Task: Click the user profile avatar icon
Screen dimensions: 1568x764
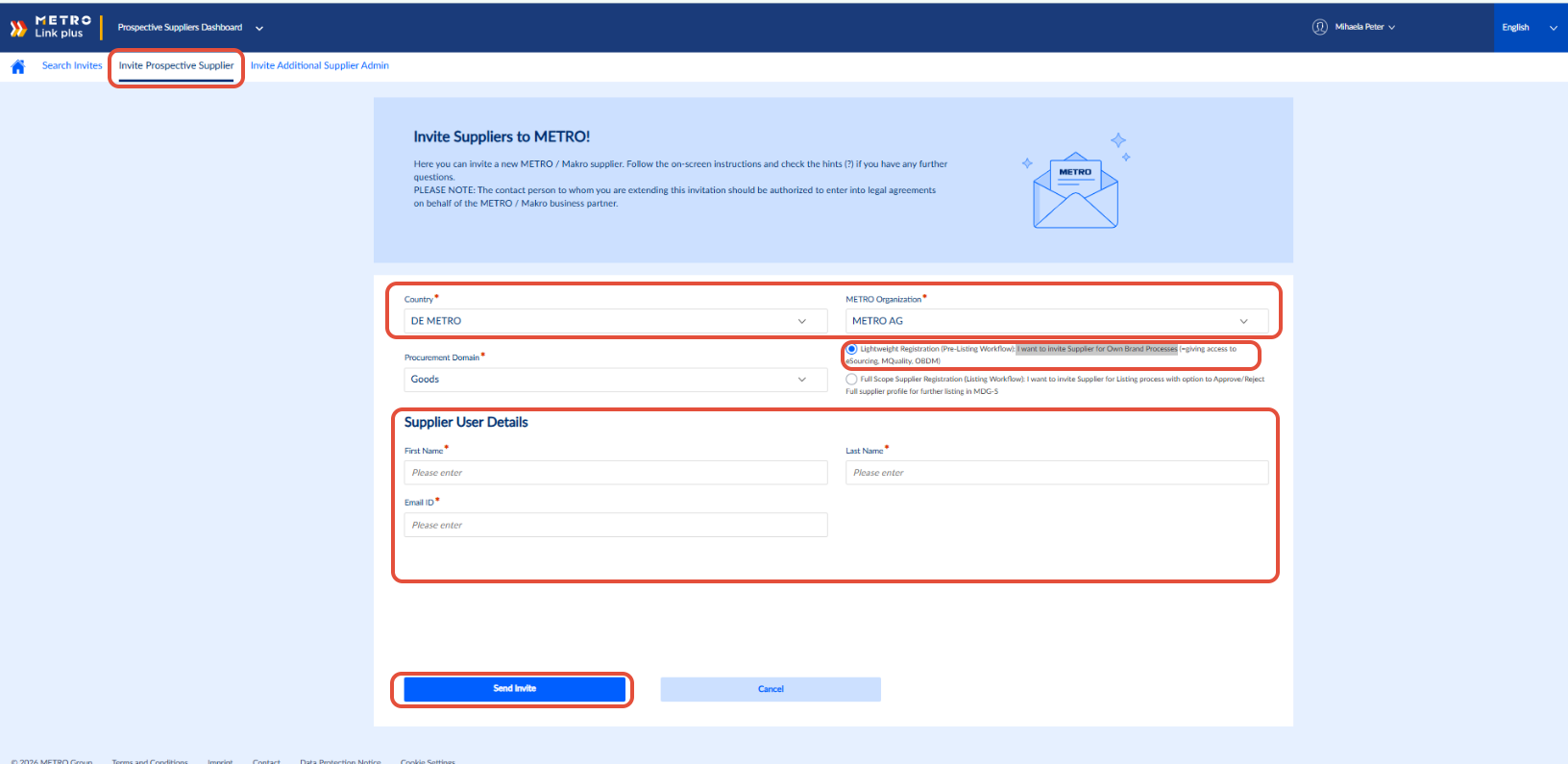Action: click(1320, 27)
